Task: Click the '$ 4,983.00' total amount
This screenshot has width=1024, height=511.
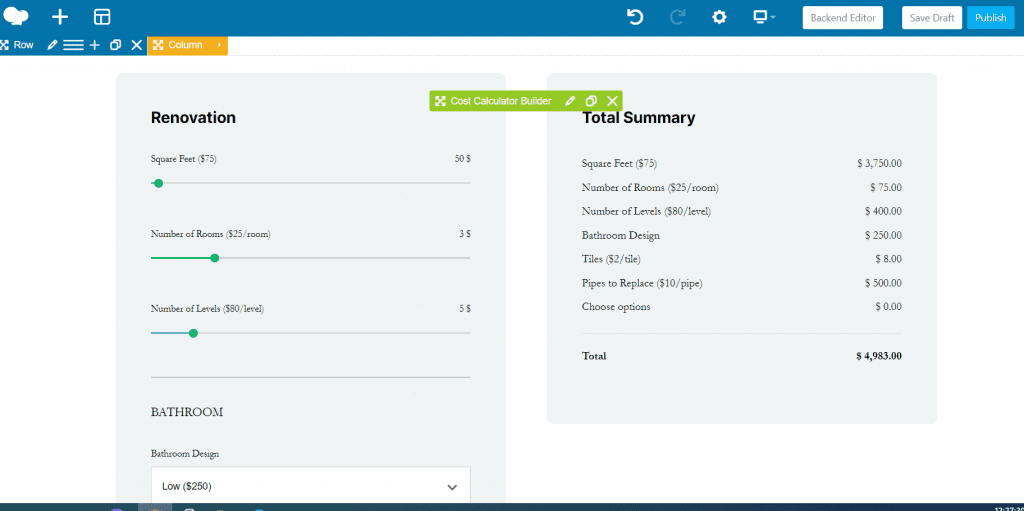Action: click(x=879, y=357)
